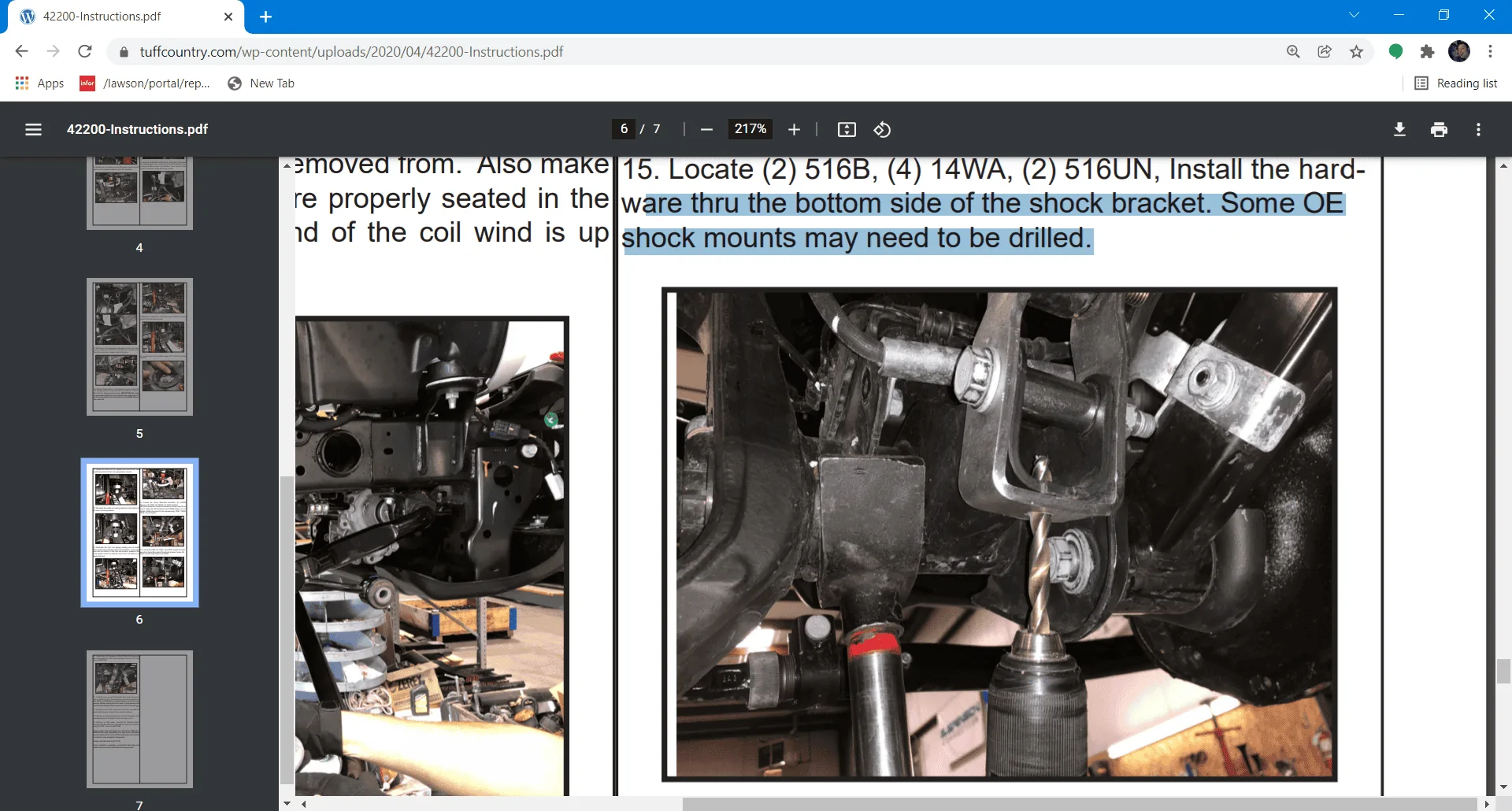Click the thumbnail sidebar scrollbar
The height and width of the screenshot is (811, 1512).
click(287, 630)
